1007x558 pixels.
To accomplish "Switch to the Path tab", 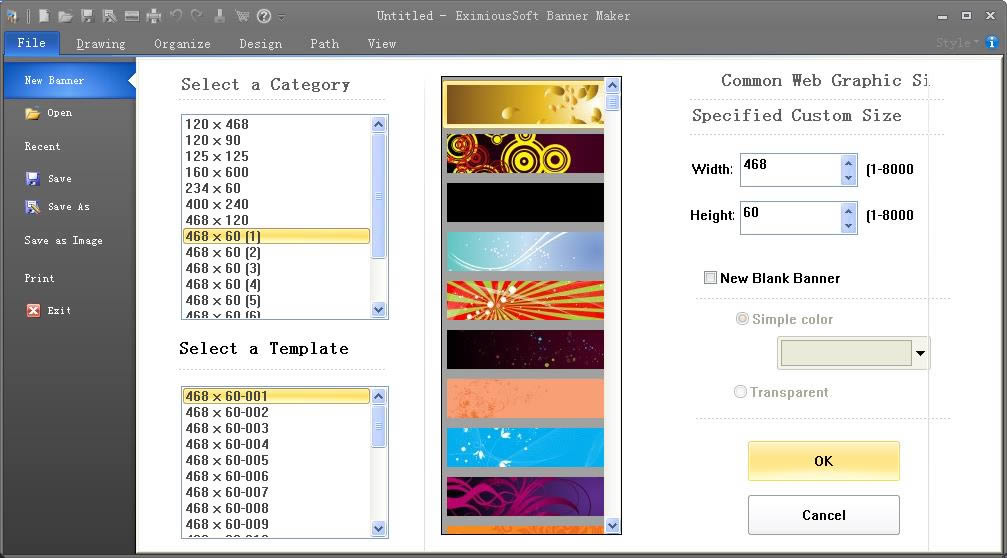I will click(324, 44).
